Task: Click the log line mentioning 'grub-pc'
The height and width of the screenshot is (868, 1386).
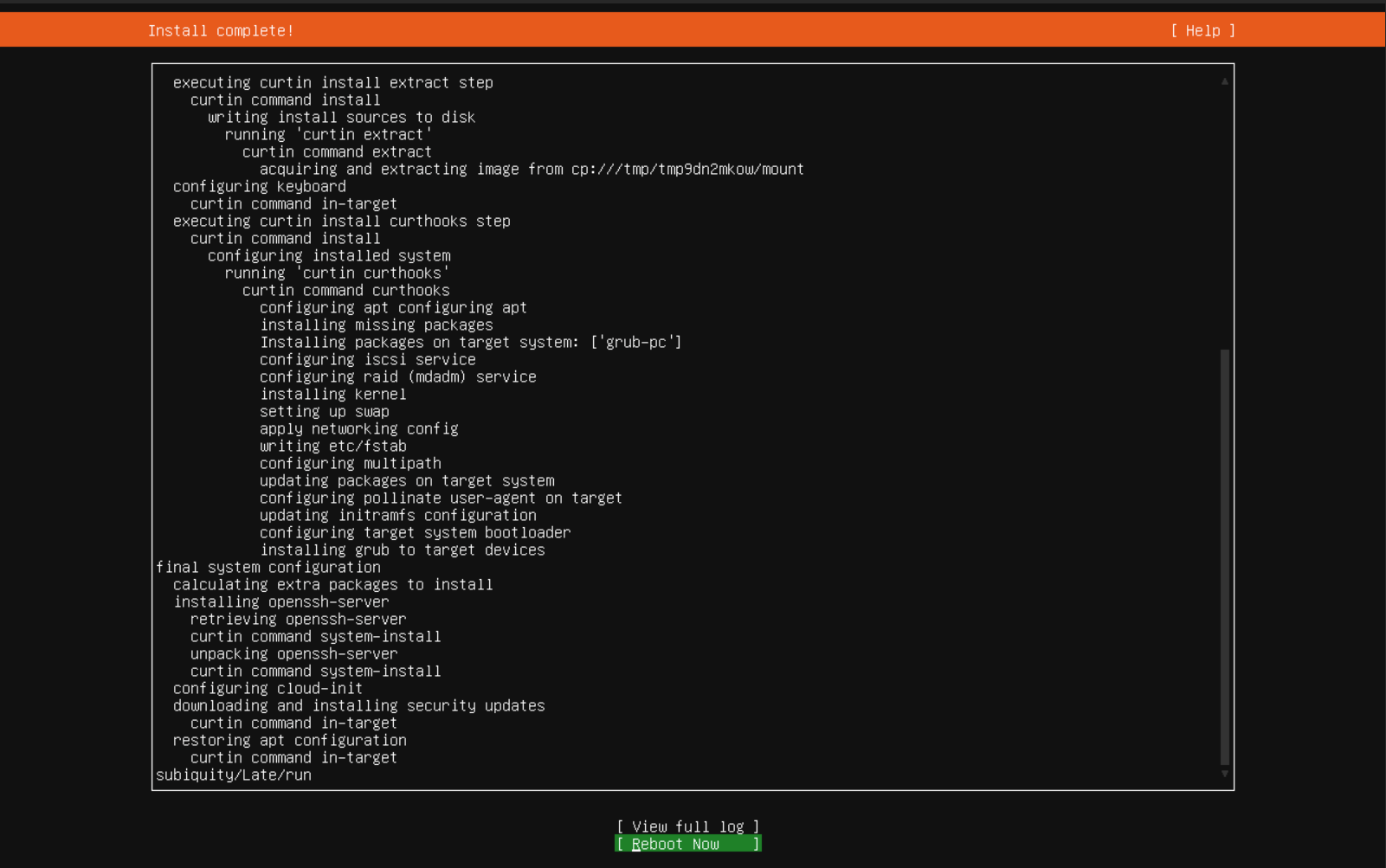Action: (x=471, y=342)
